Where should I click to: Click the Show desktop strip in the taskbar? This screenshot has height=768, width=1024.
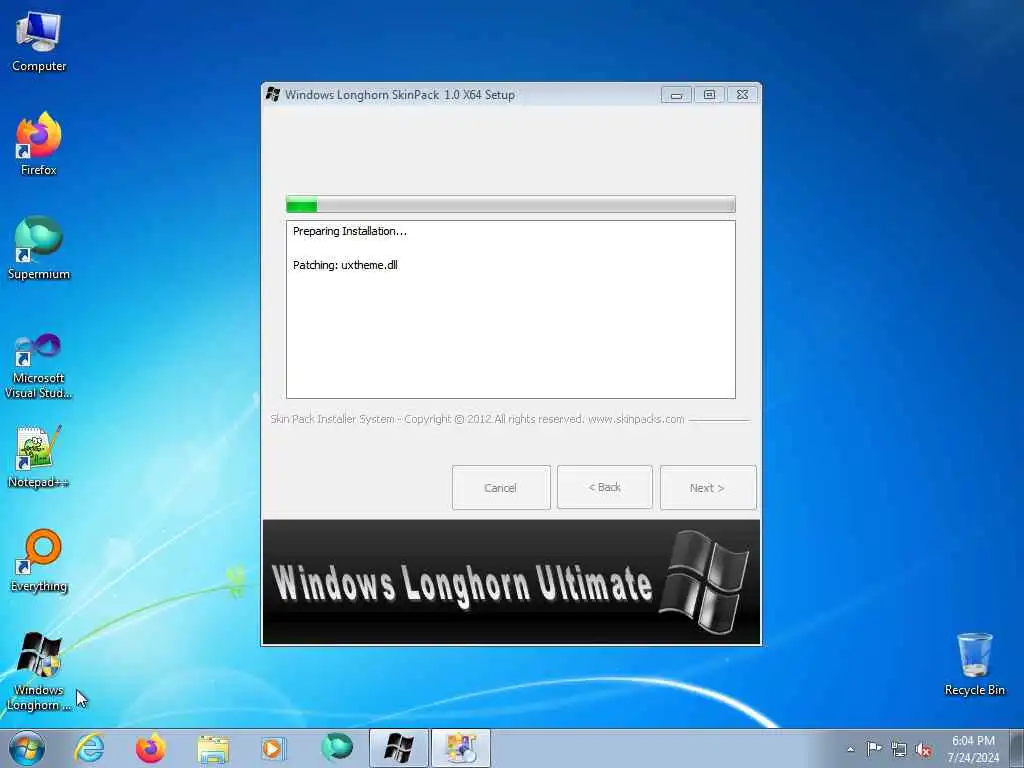1018,748
